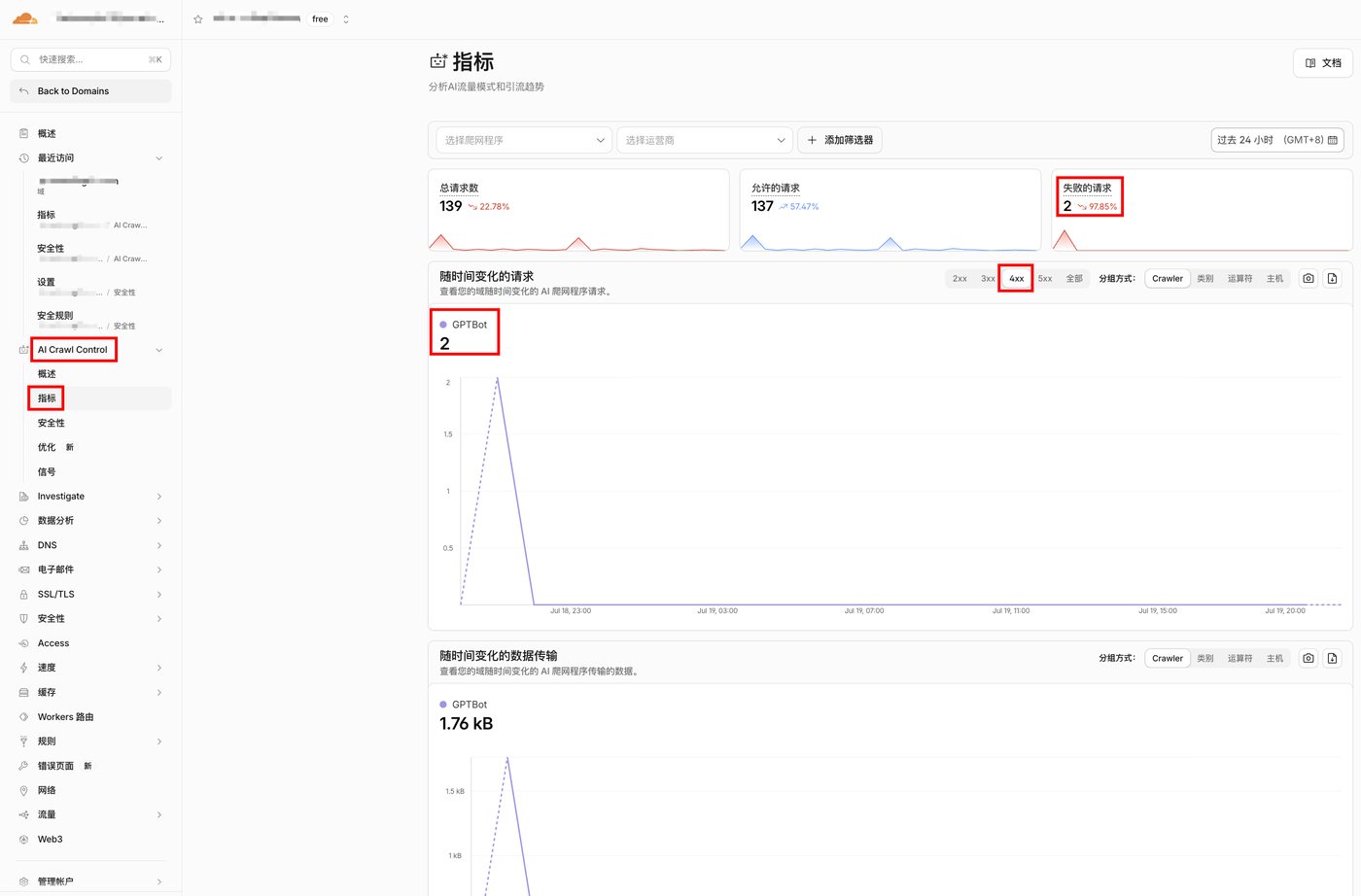Group the requests chart by 类别
The width and height of the screenshot is (1361, 896).
1205,279
